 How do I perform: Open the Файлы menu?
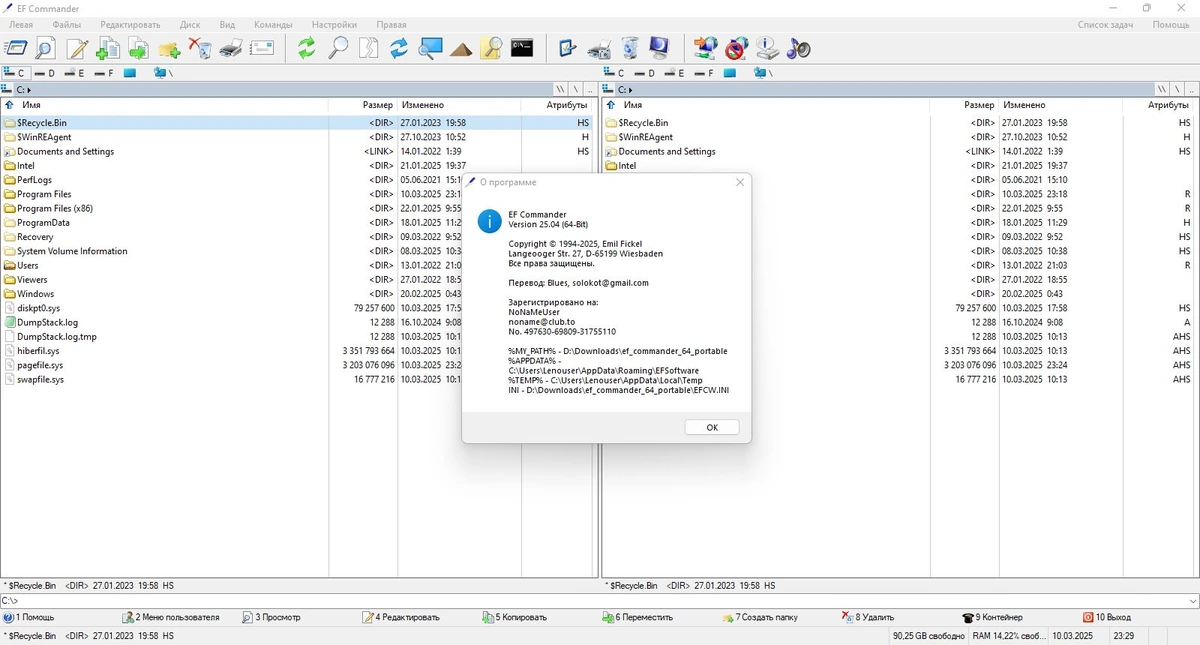click(67, 24)
